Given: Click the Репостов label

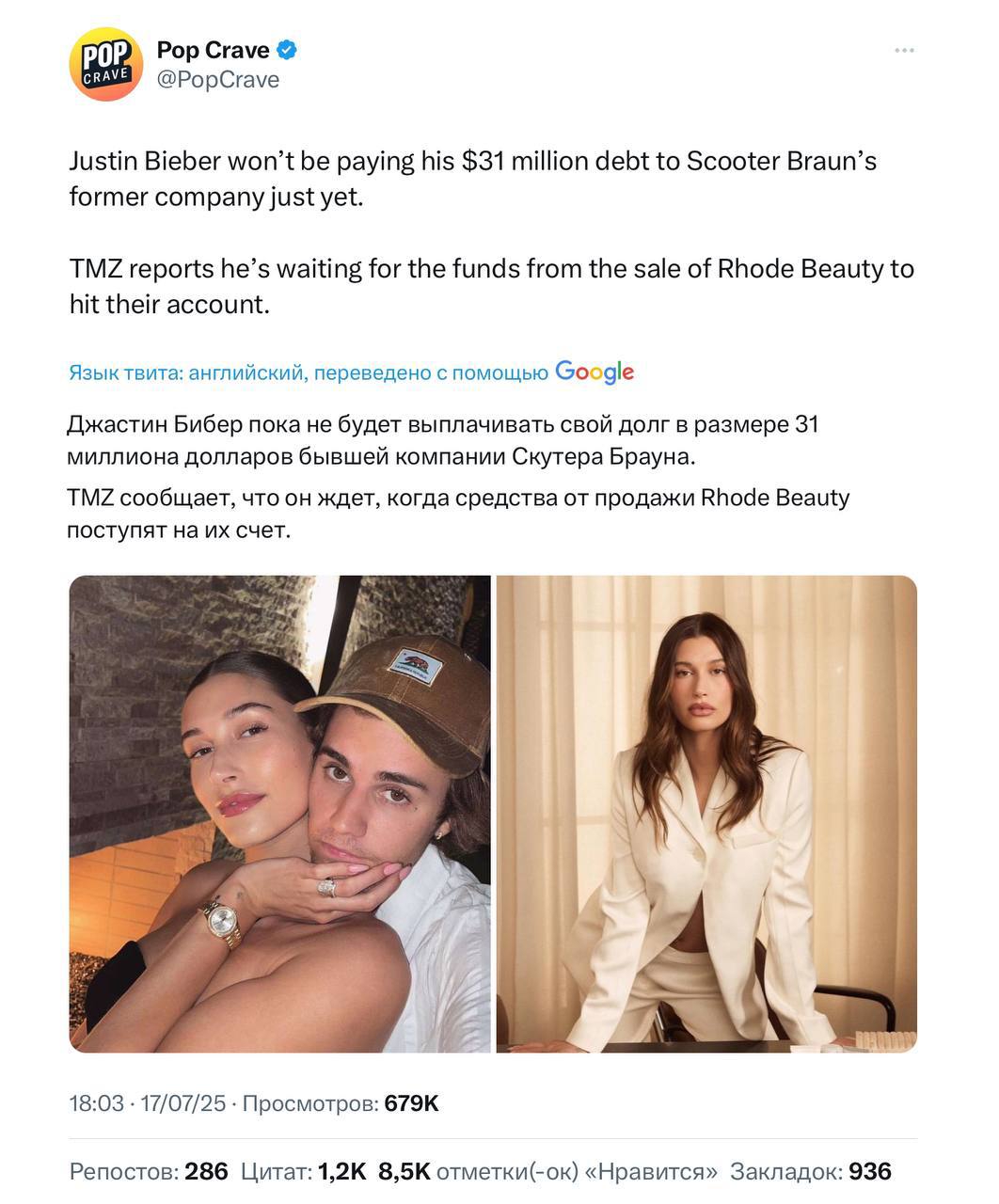Looking at the screenshot, I should pos(124,1171).
